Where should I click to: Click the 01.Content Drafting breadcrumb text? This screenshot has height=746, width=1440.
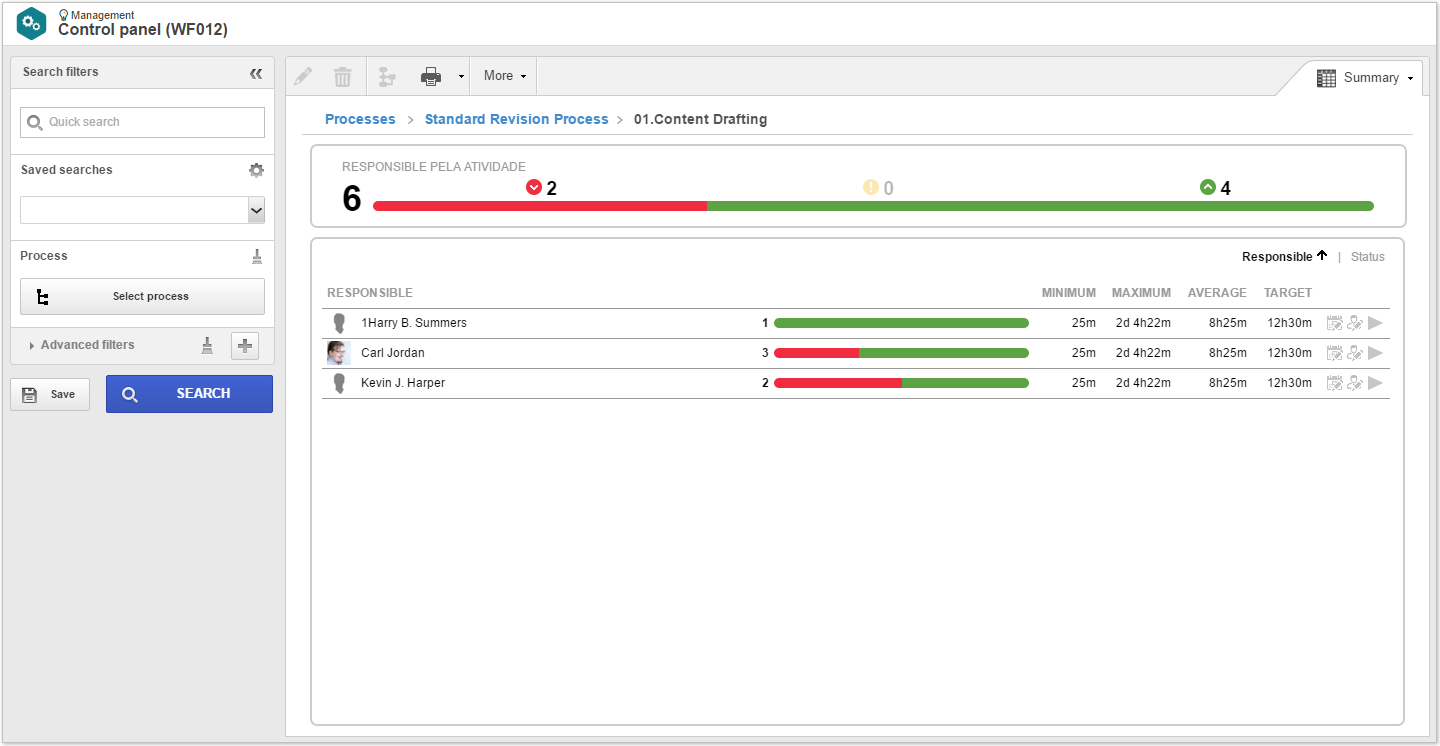pos(700,119)
